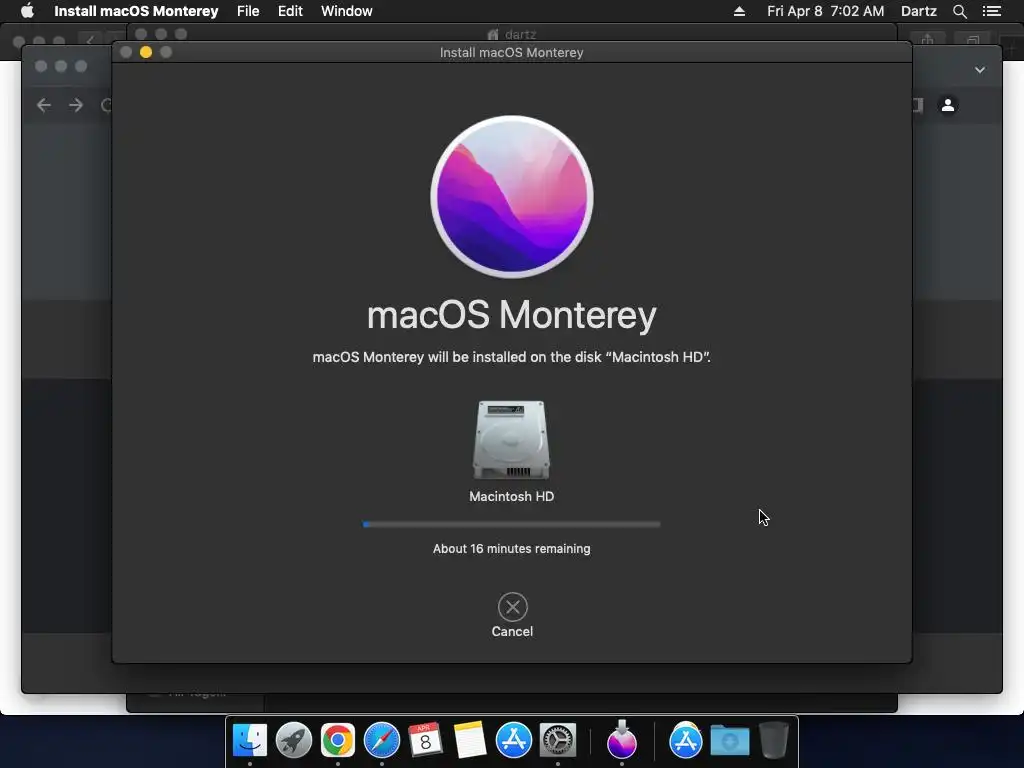Click the Macintosh HD label
This screenshot has height=768, width=1024.
pyautogui.click(x=511, y=496)
